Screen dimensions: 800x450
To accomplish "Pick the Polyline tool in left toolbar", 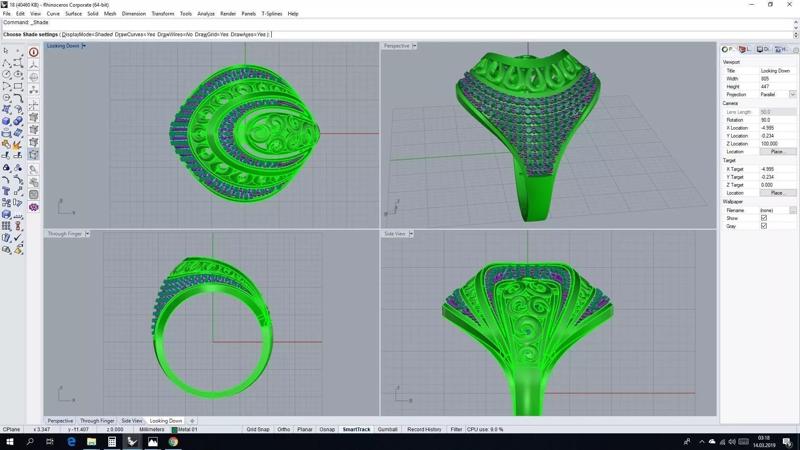I will point(6,62).
